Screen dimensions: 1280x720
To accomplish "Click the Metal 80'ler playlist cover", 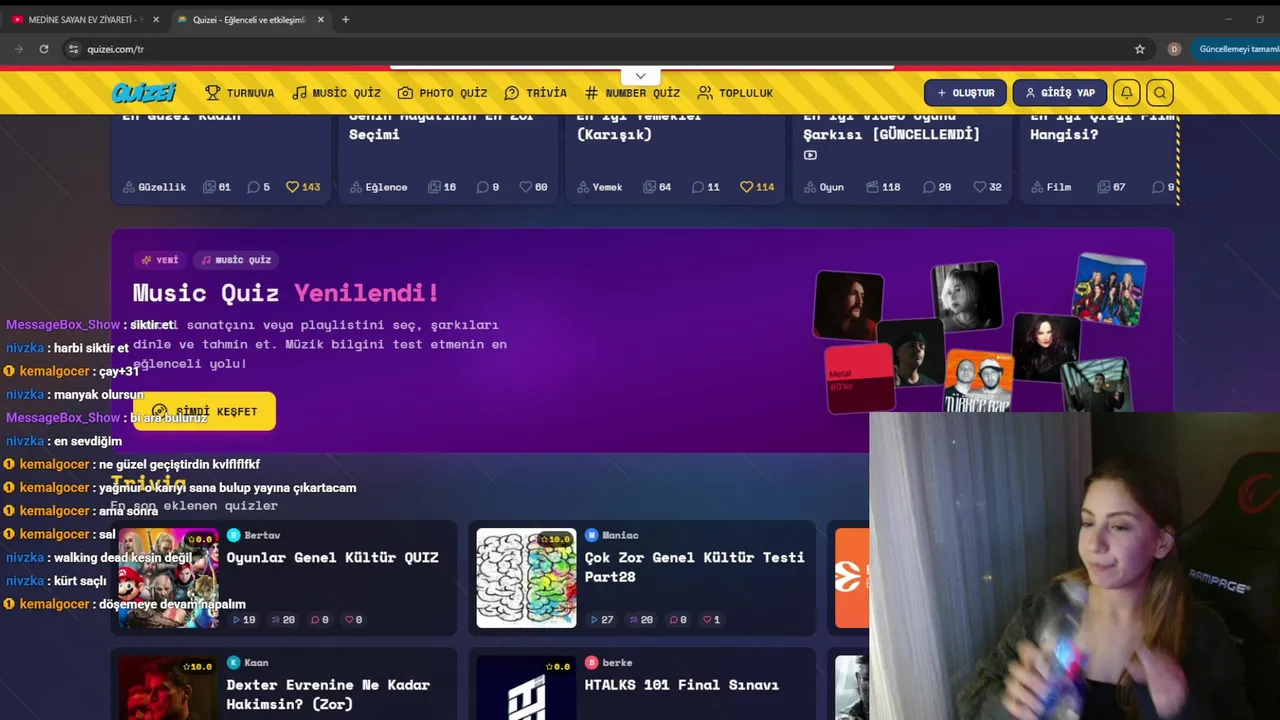I will click(859, 377).
